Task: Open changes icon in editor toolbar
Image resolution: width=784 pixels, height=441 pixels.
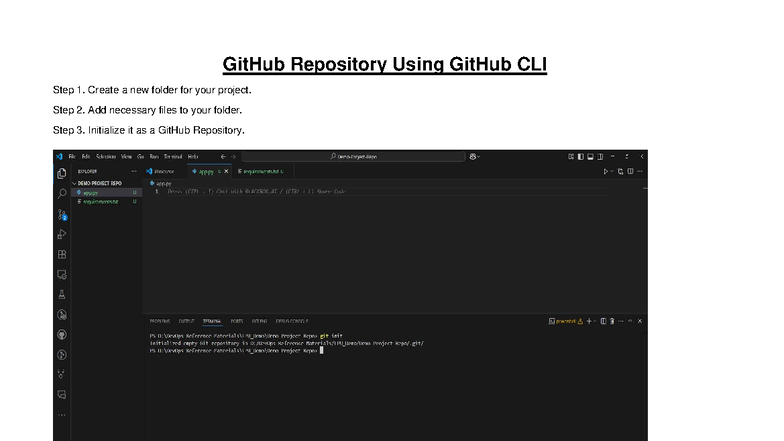Action: point(620,172)
